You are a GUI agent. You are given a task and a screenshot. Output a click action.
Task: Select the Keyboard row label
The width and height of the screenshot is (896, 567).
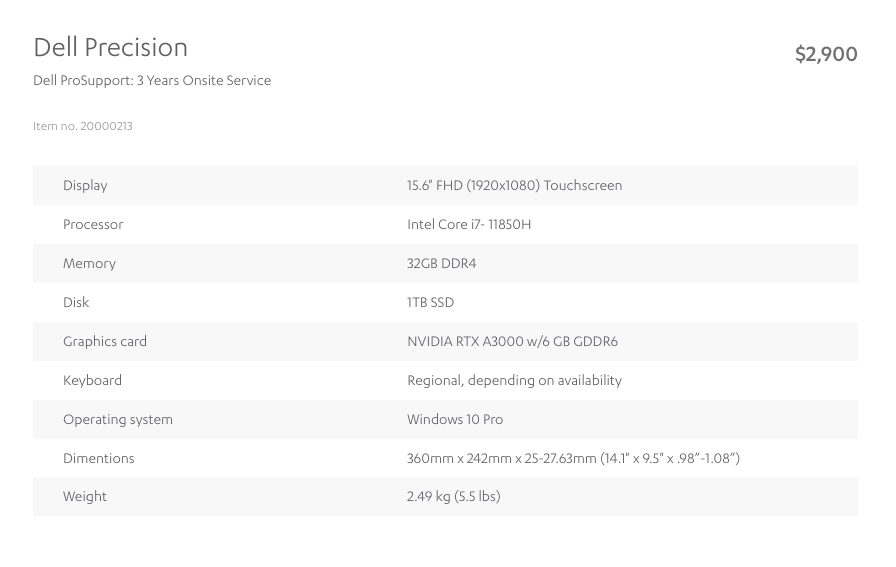[92, 381]
